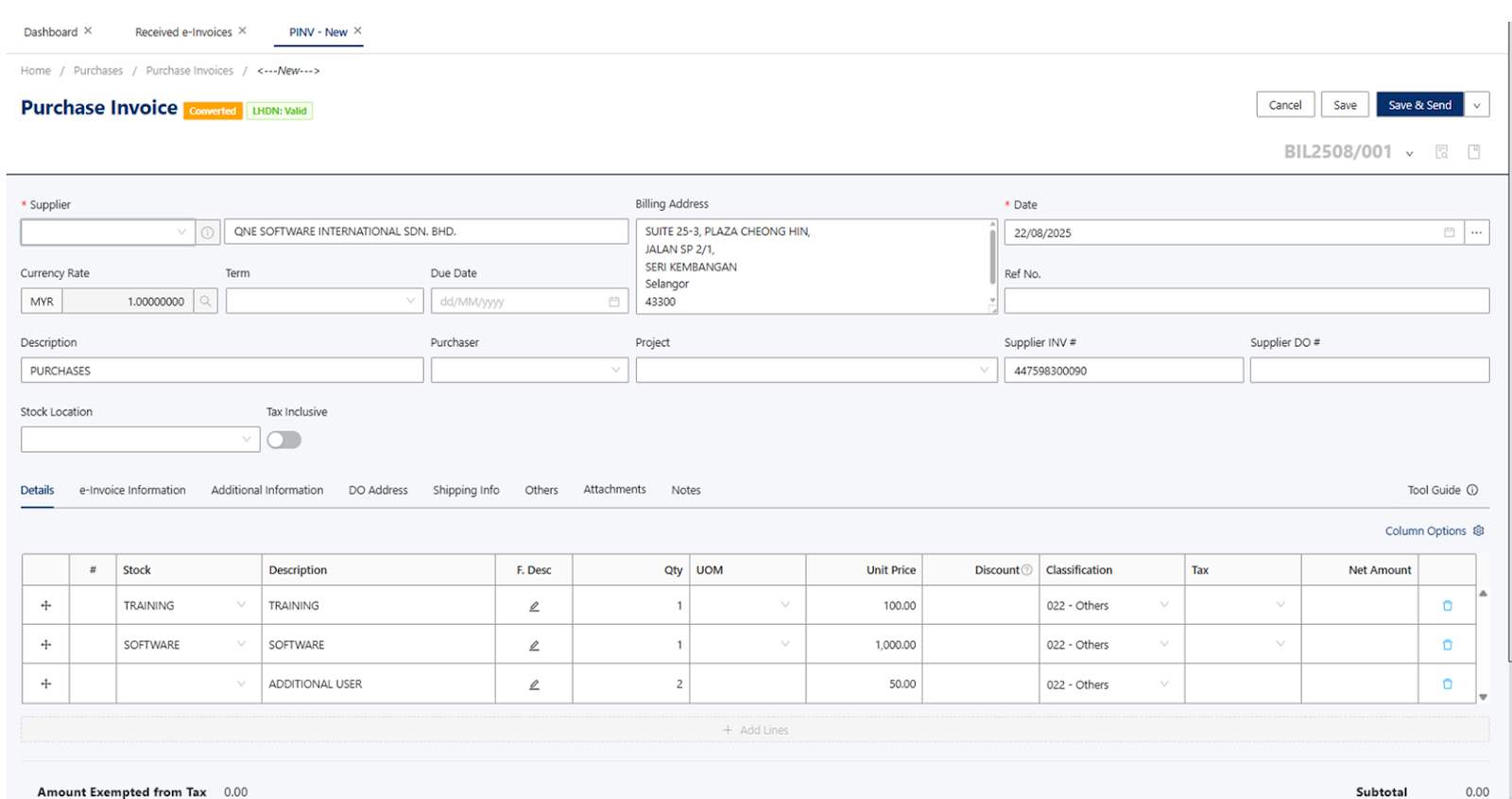1512x799 pixels.
Task: Open the e-Invoice Information tab
Action: click(132, 490)
